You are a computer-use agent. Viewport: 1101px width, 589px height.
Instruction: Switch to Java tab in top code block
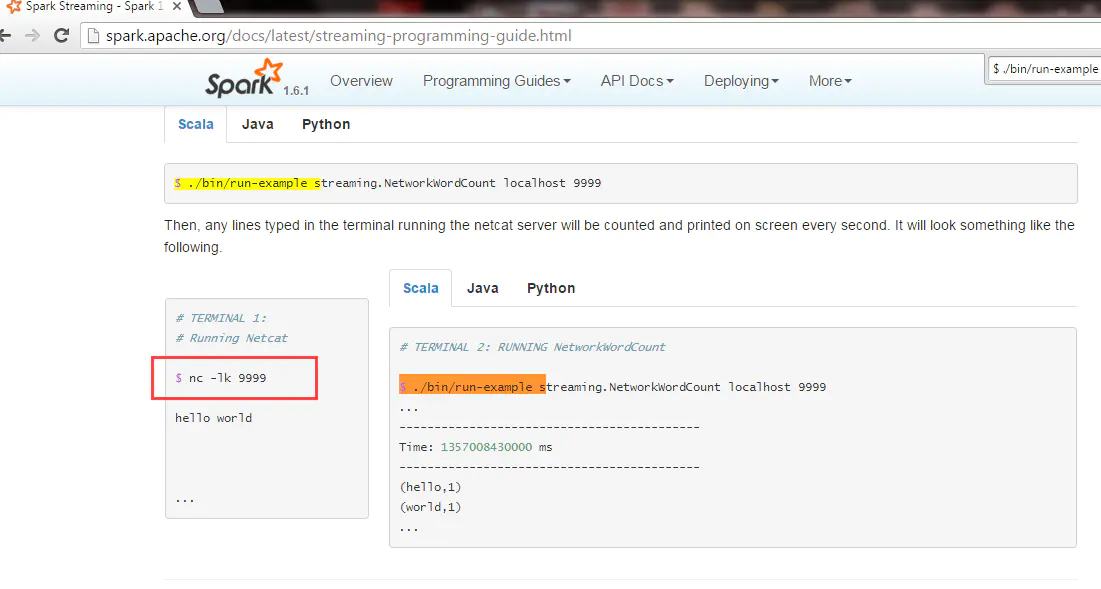(x=258, y=124)
